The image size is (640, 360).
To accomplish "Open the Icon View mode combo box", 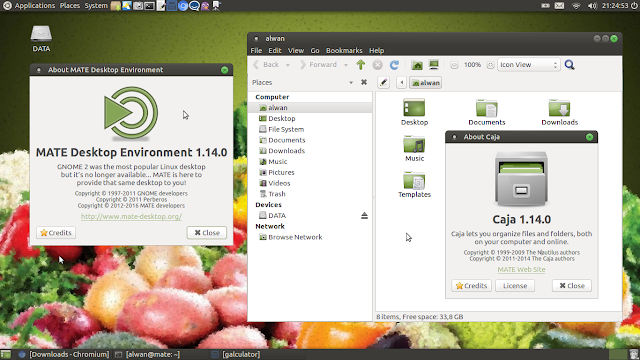I will coord(528,64).
